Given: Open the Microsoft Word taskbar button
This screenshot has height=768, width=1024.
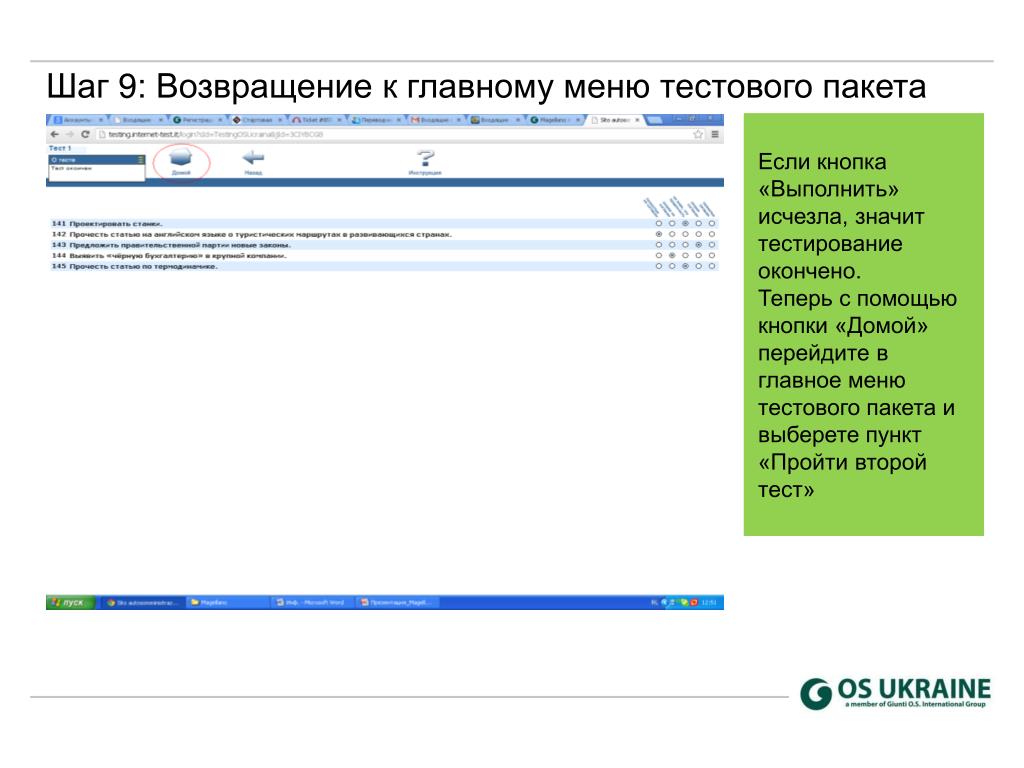Looking at the screenshot, I should pos(311,602).
